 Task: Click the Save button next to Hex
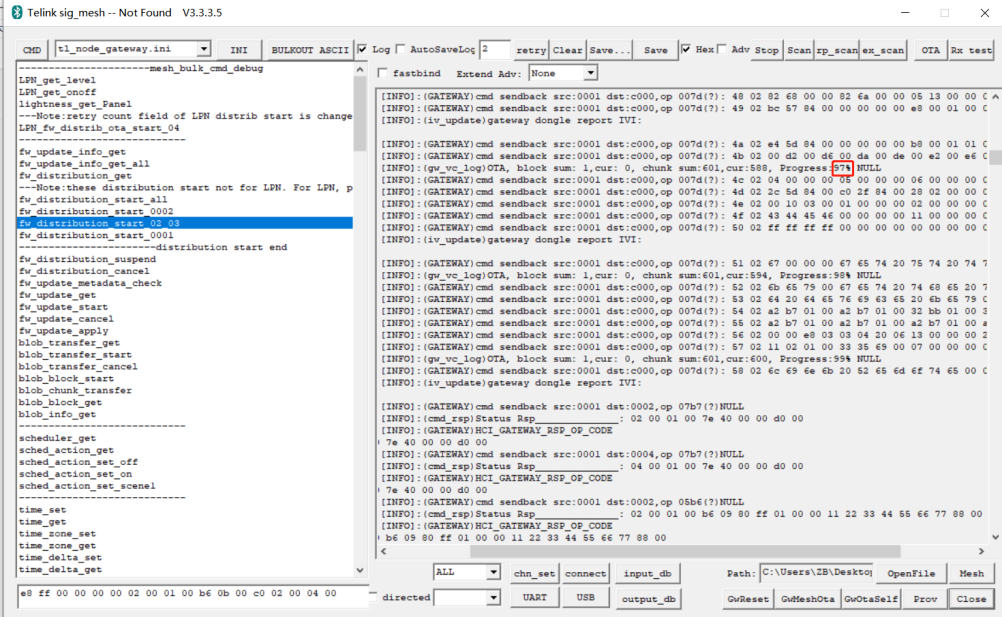pos(656,50)
